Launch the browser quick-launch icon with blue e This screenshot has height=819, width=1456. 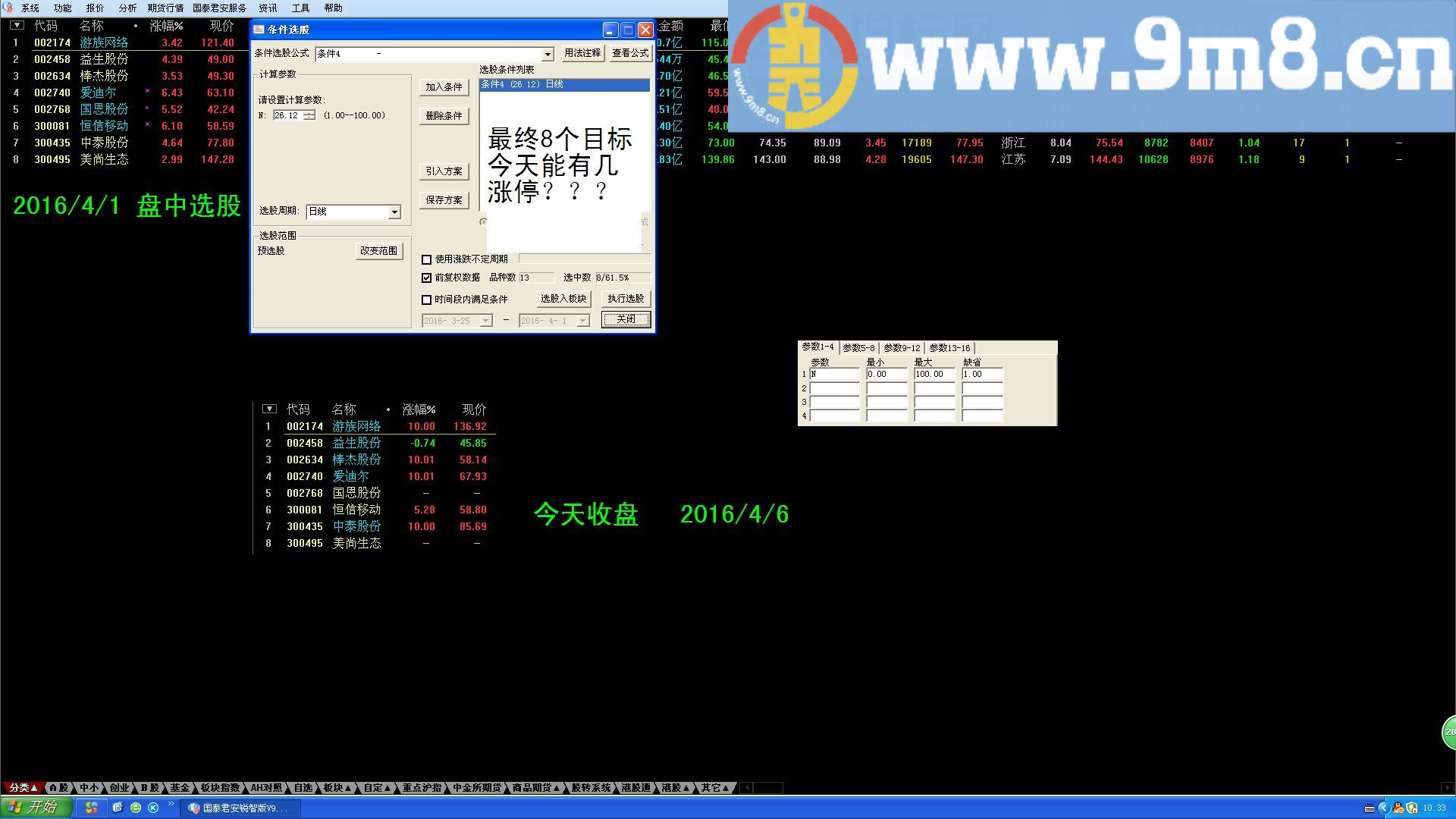(118, 808)
